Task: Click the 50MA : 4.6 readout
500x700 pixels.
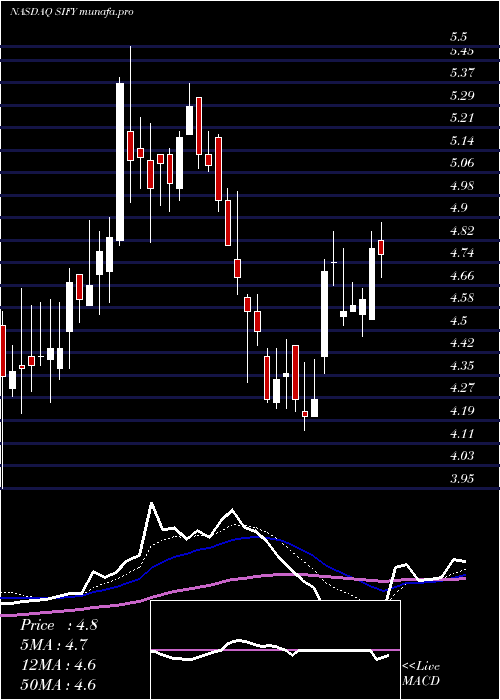Action: 58,685
